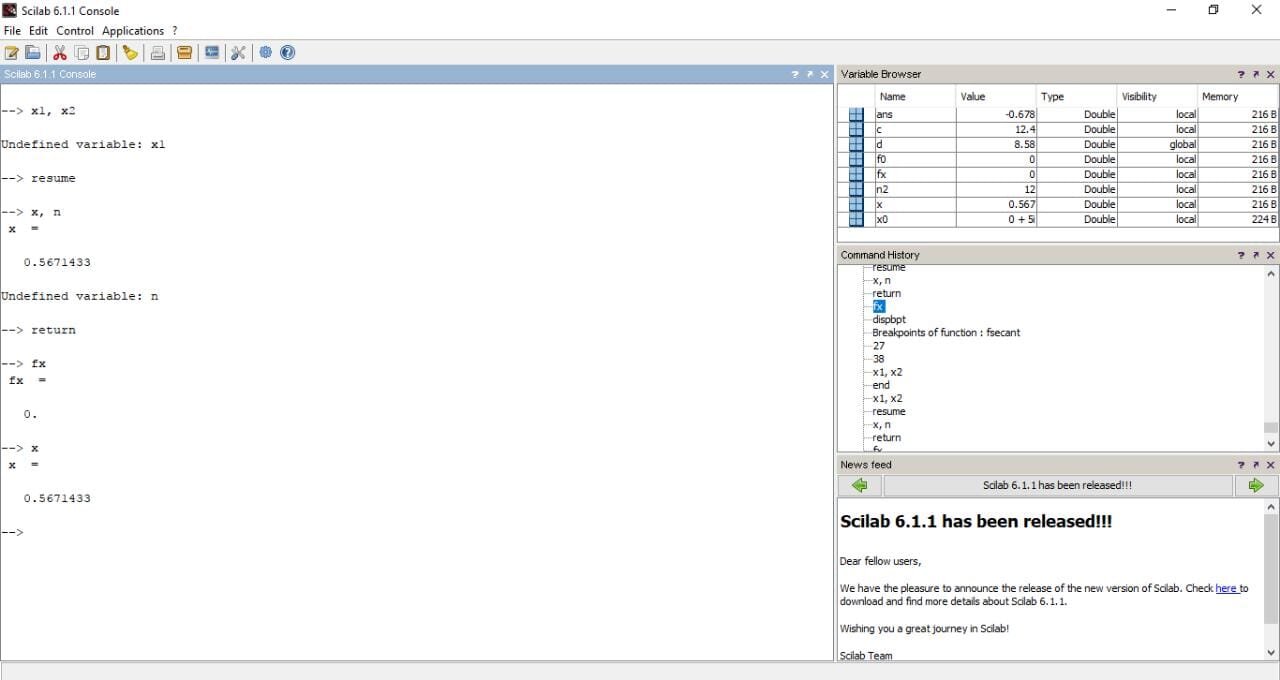Open Scilab demonstrations gear icon
The image size is (1280, 680).
tap(265, 53)
